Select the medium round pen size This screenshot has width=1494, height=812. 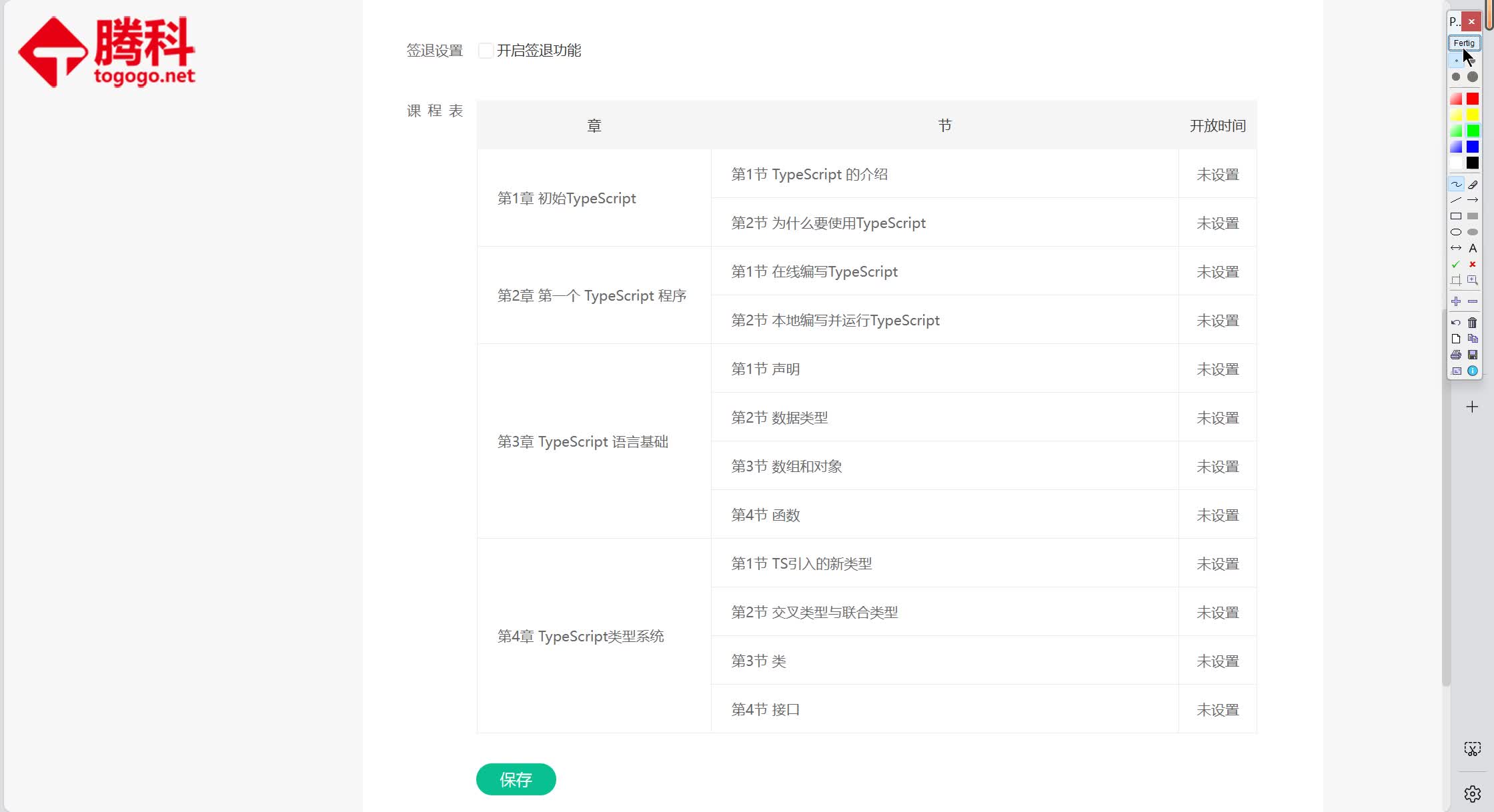[1456, 77]
